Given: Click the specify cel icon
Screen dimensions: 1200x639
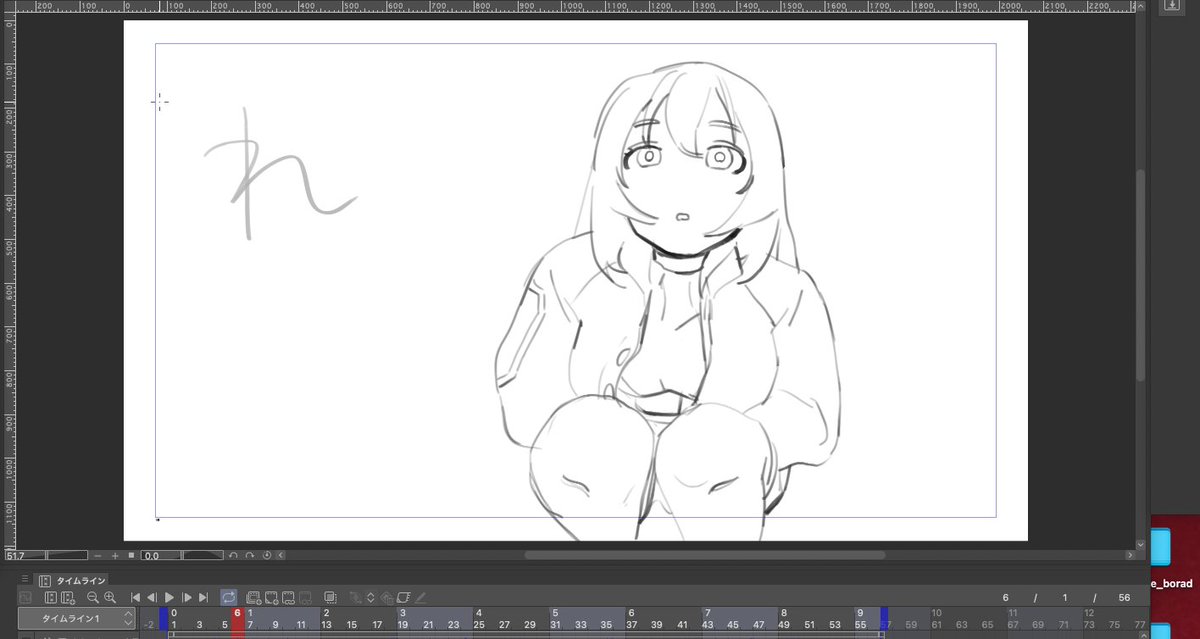Looking at the screenshot, I should pyautogui.click(x=290, y=597).
